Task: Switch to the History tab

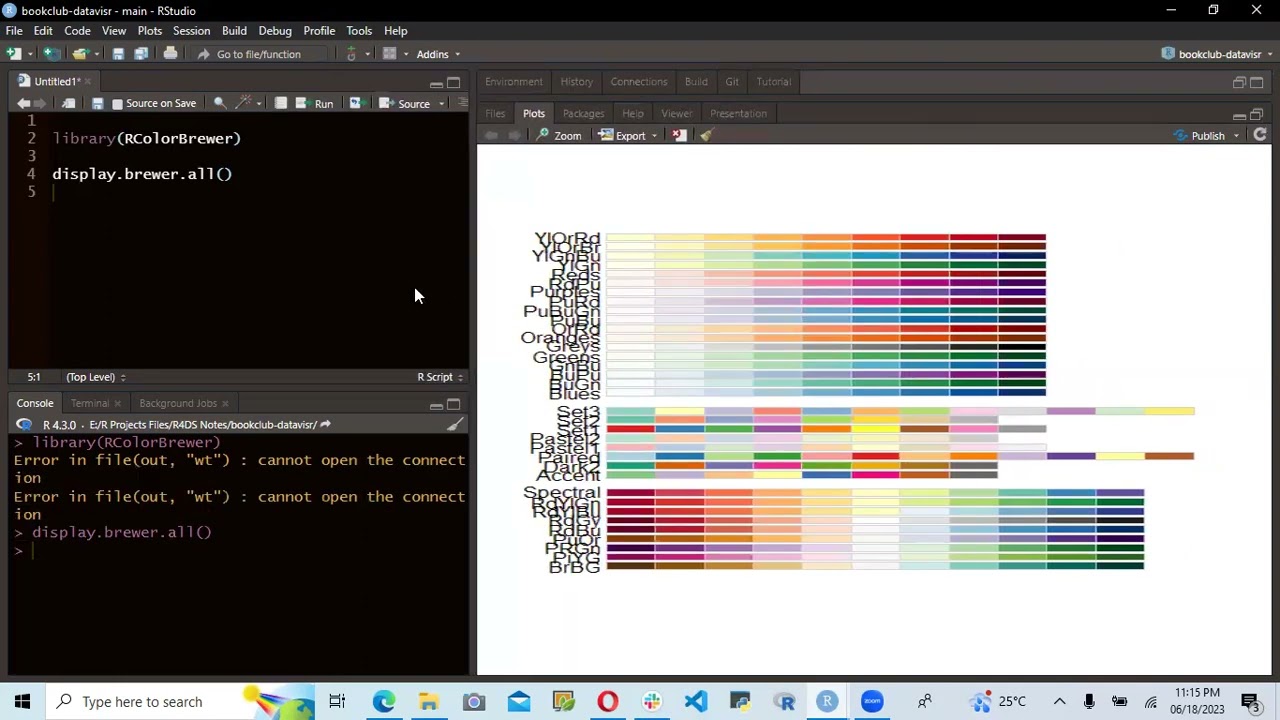Action: click(576, 82)
